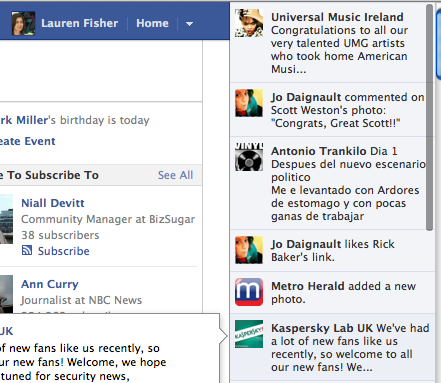Click Journalist at NBC News text
Image resolution: width=441 pixels, height=383 pixels.
click(x=81, y=300)
